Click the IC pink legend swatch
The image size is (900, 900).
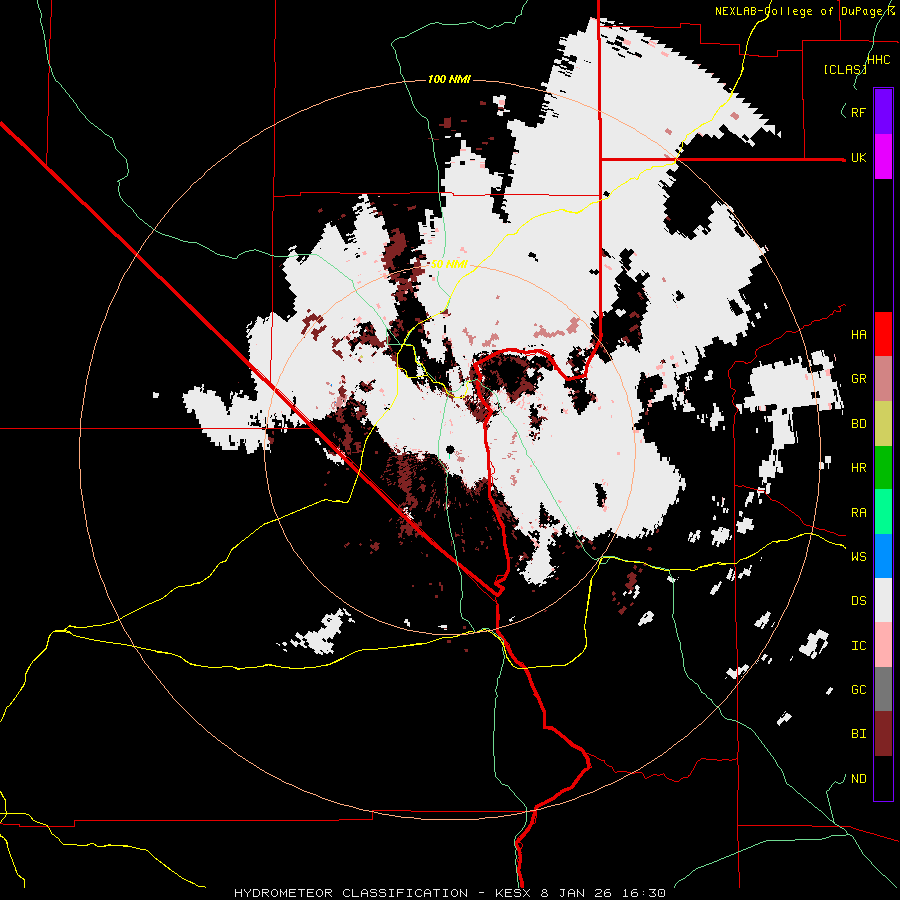click(x=883, y=645)
